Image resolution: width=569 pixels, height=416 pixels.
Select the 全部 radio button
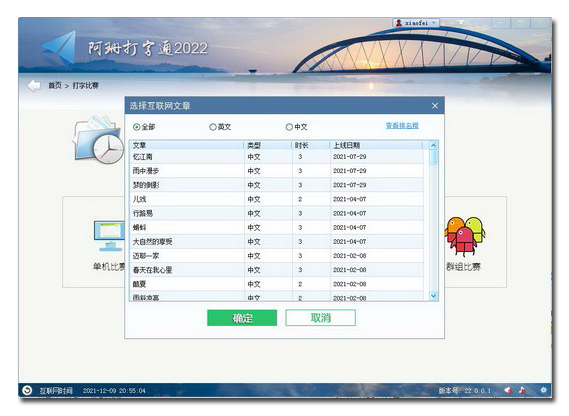tap(136, 127)
